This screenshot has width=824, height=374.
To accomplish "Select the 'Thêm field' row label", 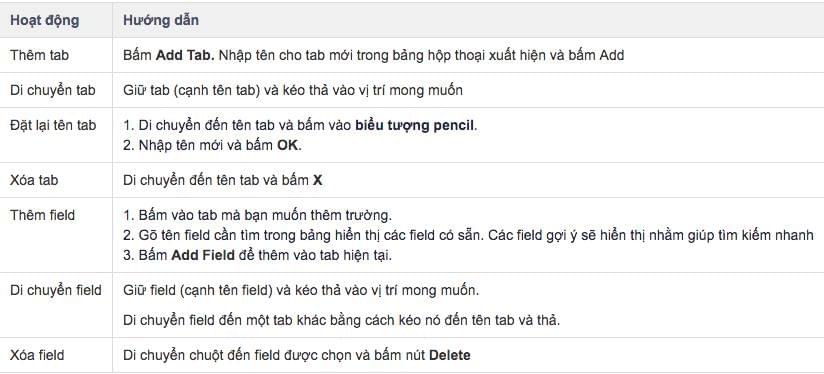I will [x=43, y=215].
